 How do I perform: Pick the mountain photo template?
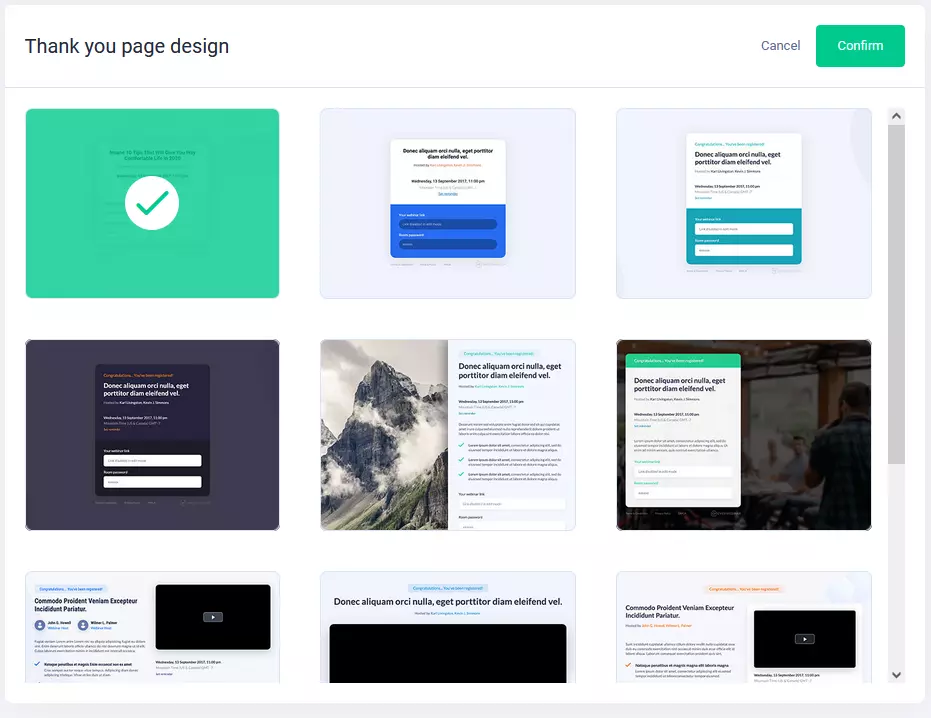(x=448, y=435)
